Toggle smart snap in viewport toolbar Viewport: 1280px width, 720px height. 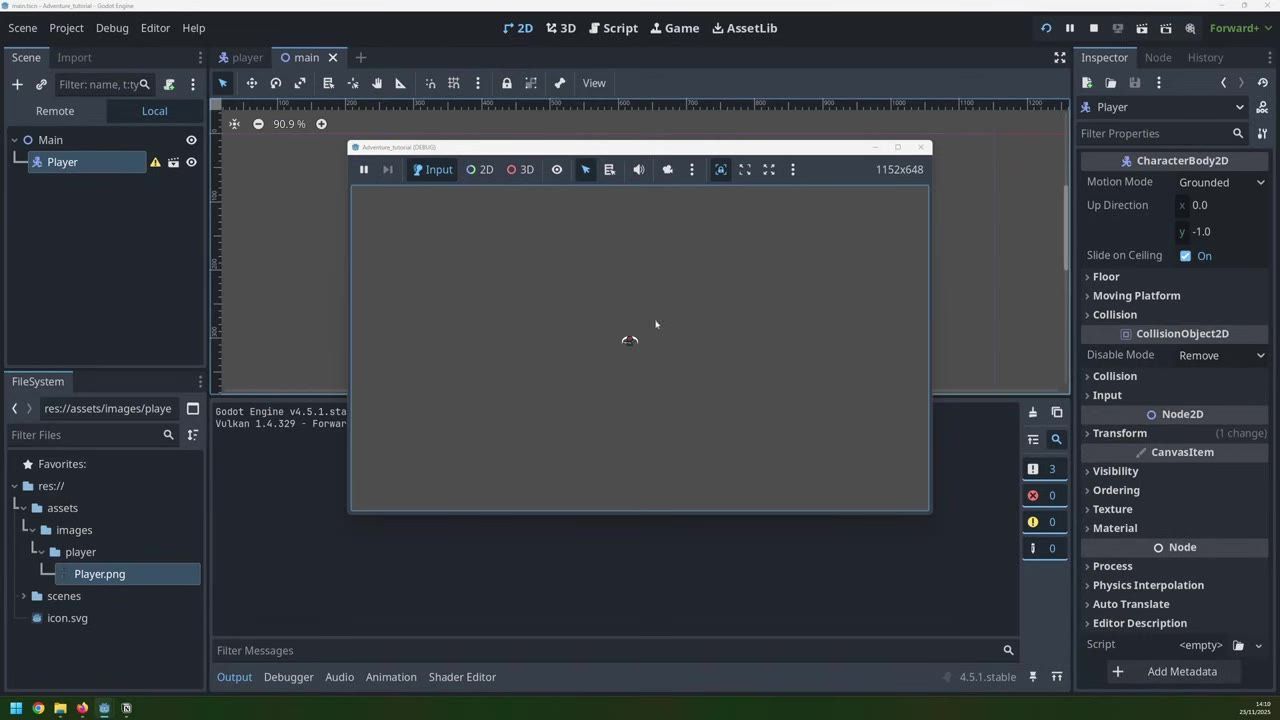(x=430, y=83)
